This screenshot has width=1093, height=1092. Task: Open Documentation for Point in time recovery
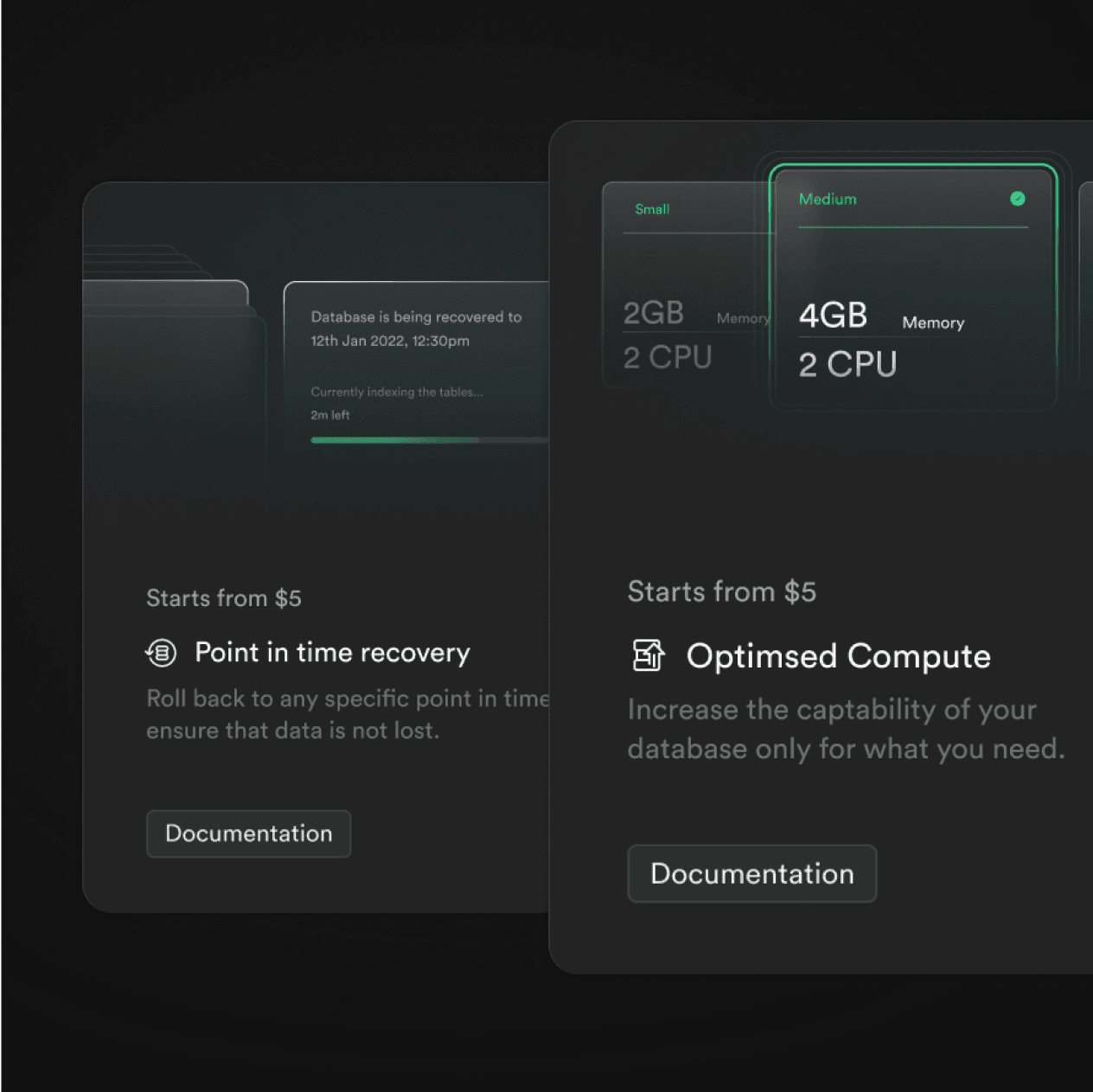(x=248, y=833)
